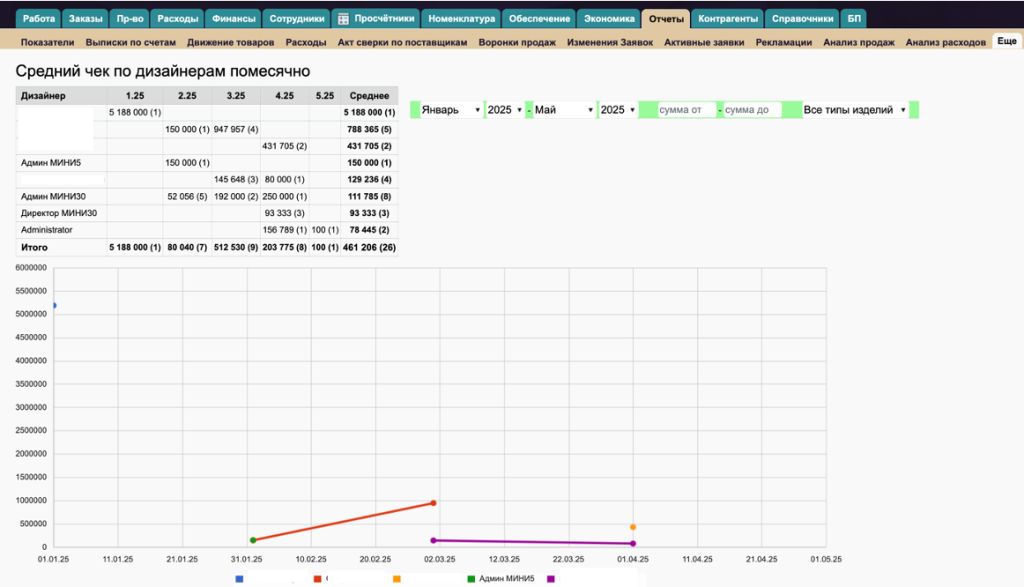Image resolution: width=1024 pixels, height=587 pixels.
Task: Open the Анализ продаж report link
Action: point(858,43)
